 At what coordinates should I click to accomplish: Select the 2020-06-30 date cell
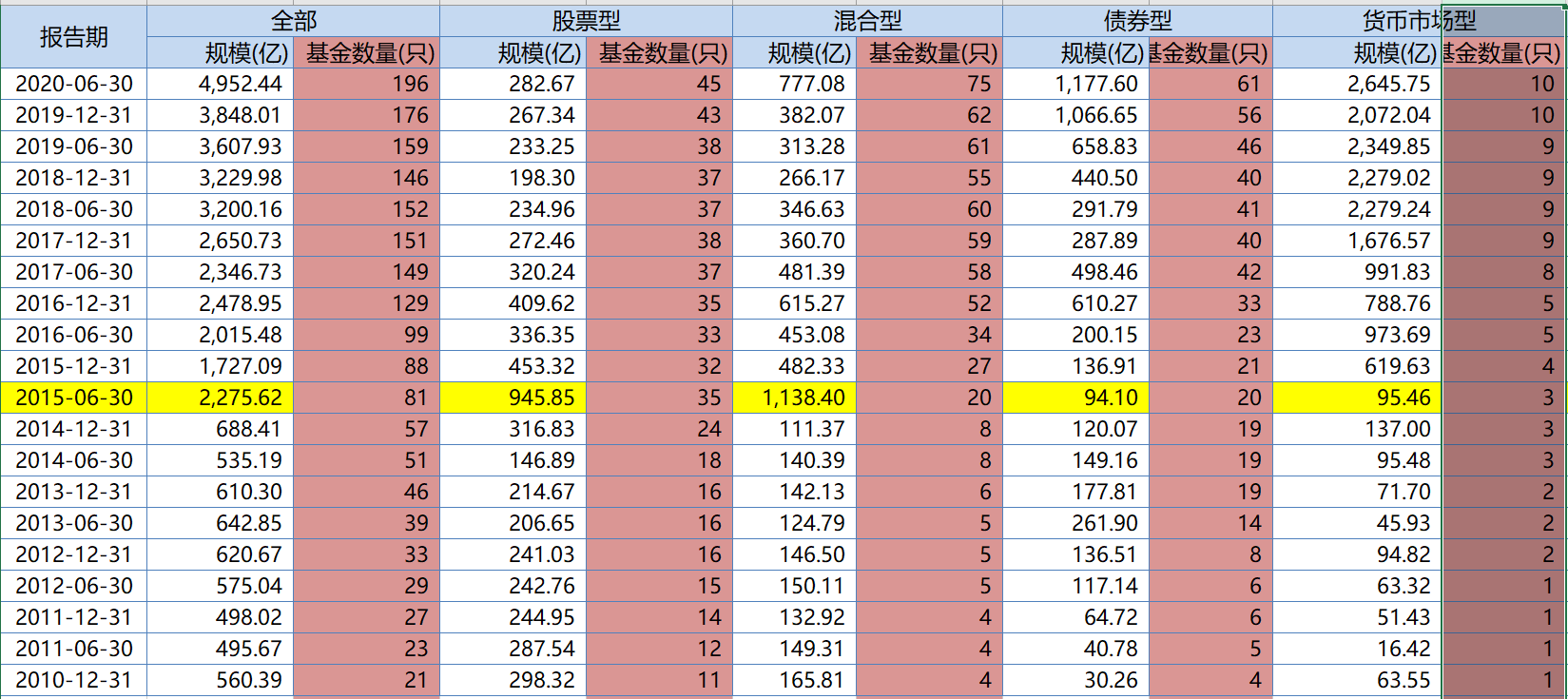[73, 84]
